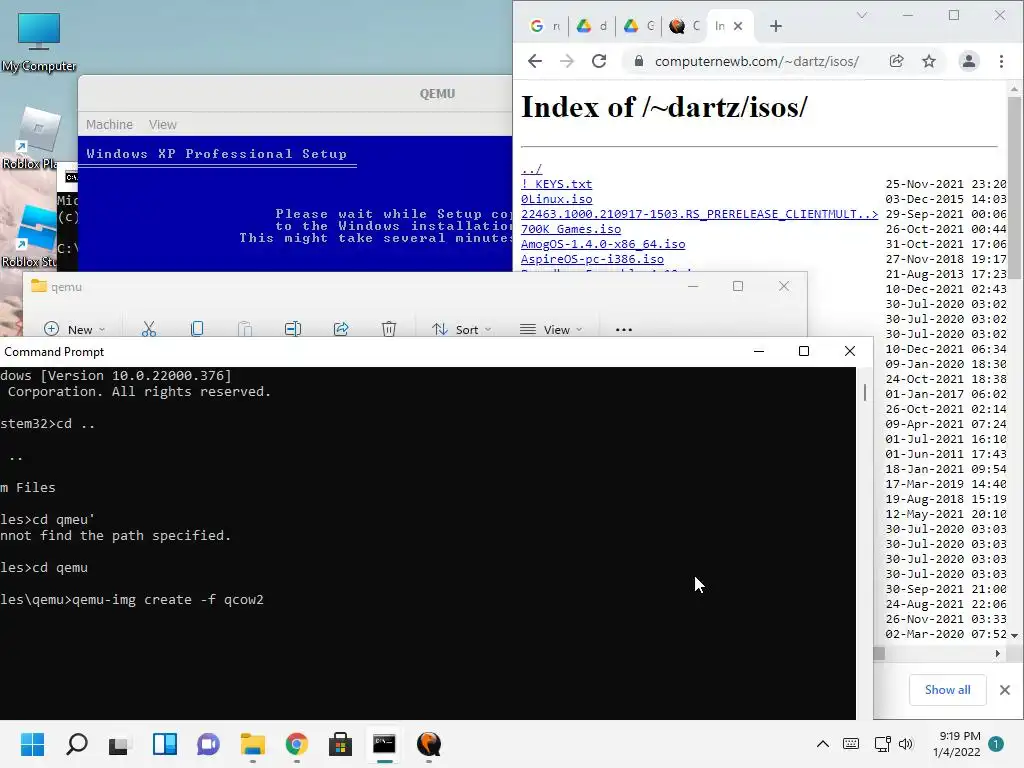The image size is (1024, 768).
Task: Go forward in Chrome
Action: [x=567, y=61]
